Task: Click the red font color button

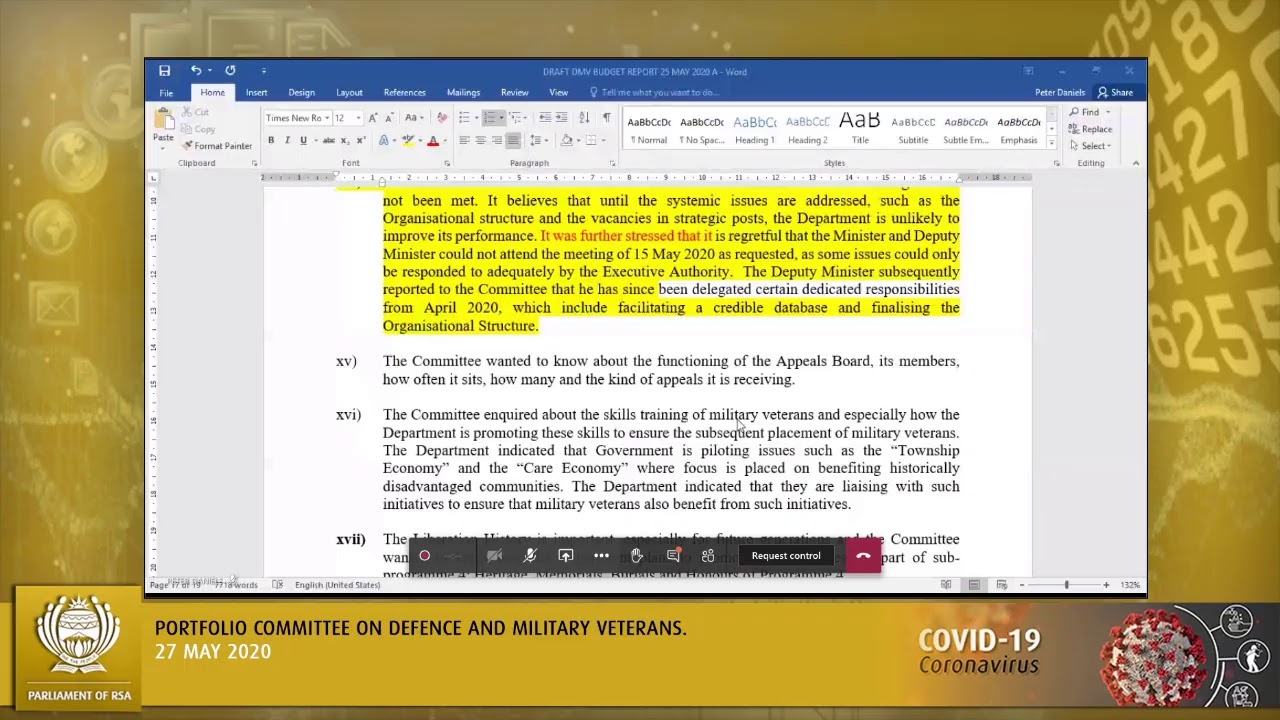Action: 433,140
